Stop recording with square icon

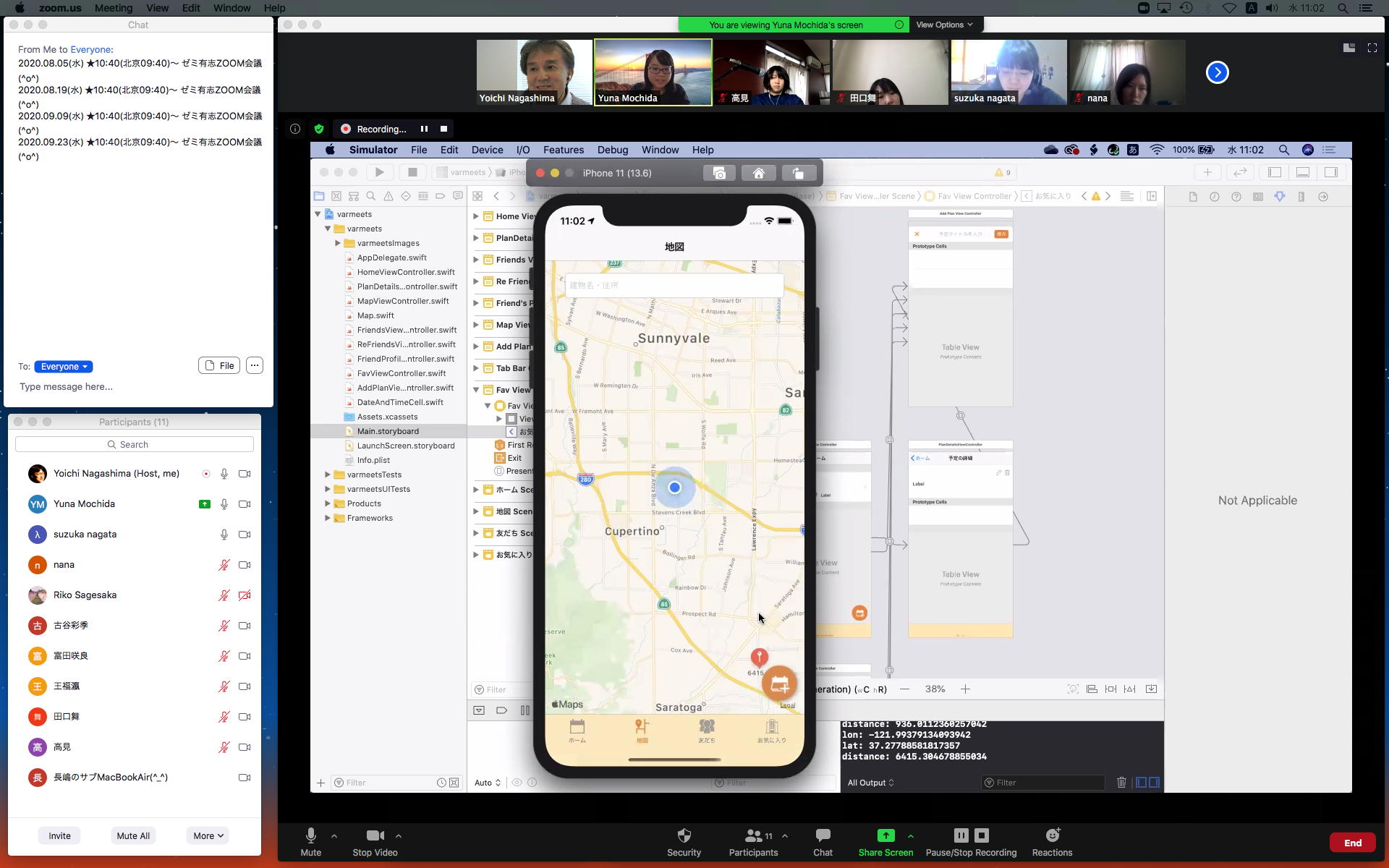(x=443, y=129)
